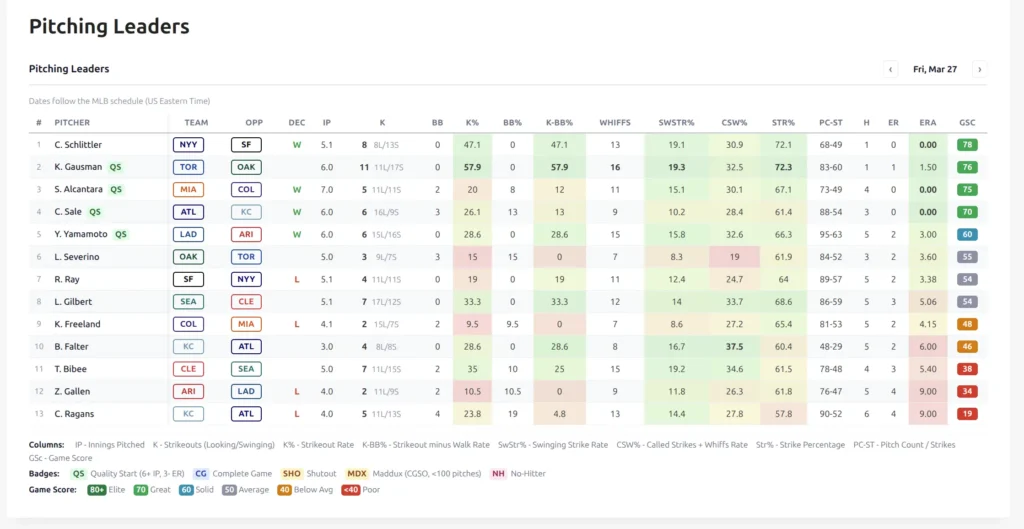This screenshot has width=1024, height=529.
Task: Select pitcher S. Alcantara
Action: (x=78, y=189)
